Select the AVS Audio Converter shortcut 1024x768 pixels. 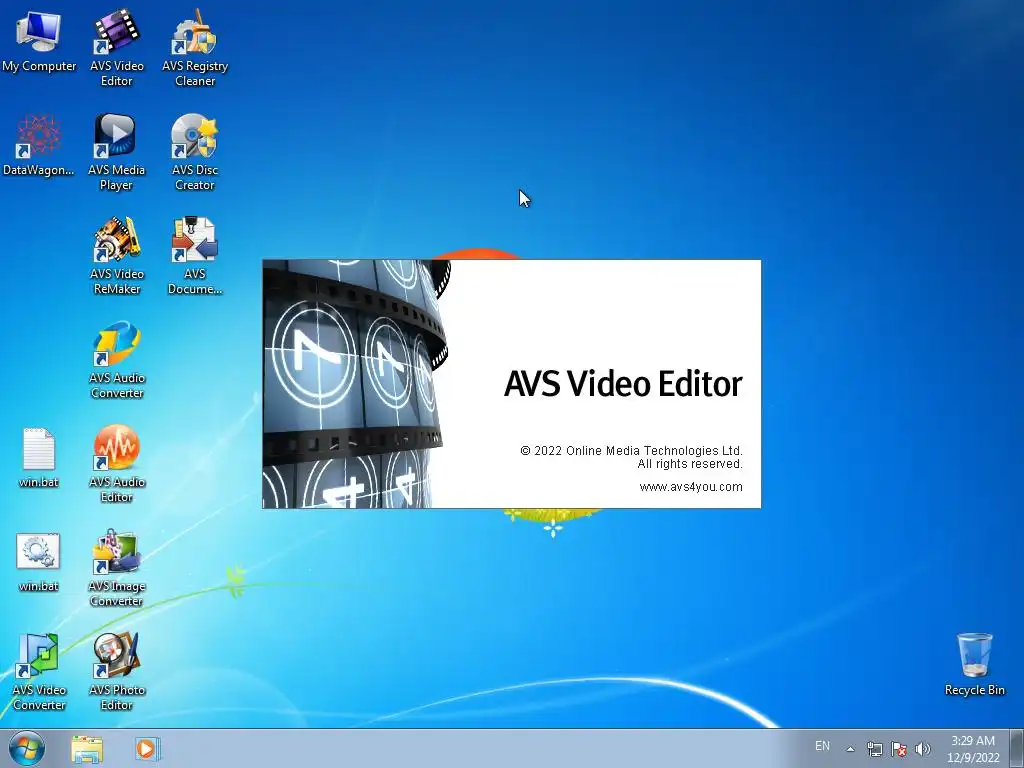tap(117, 360)
